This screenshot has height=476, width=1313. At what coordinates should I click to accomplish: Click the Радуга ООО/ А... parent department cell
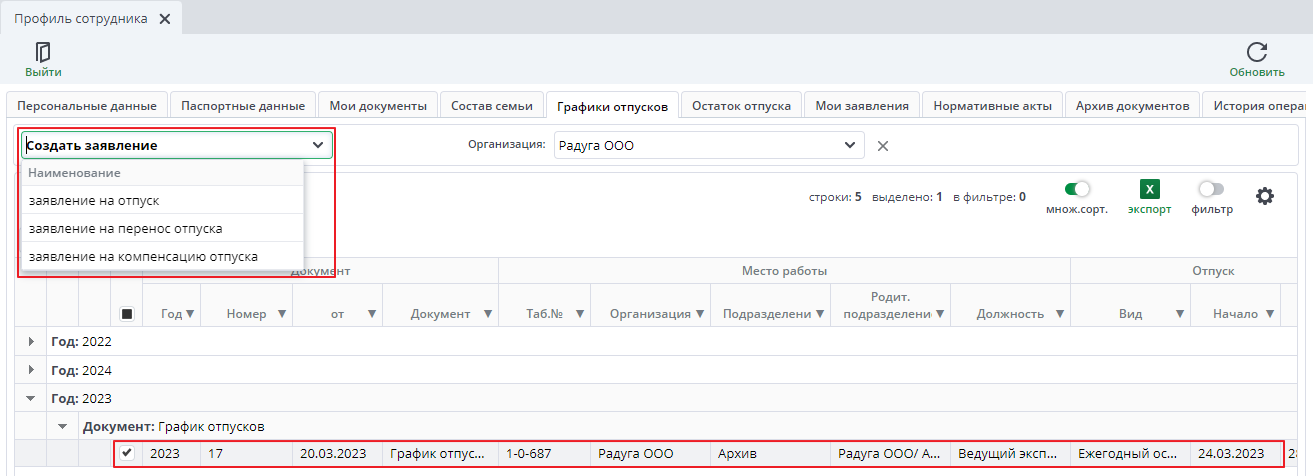pyautogui.click(x=890, y=453)
